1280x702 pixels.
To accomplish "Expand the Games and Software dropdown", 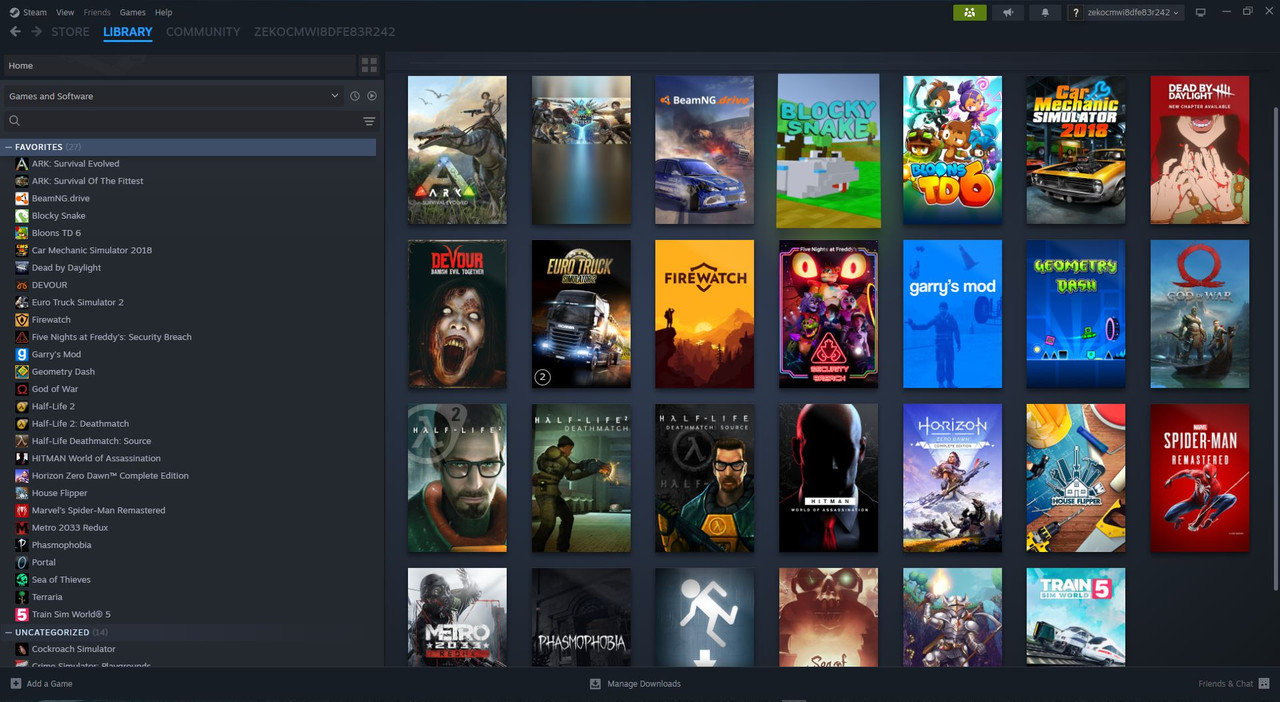I will [x=174, y=96].
